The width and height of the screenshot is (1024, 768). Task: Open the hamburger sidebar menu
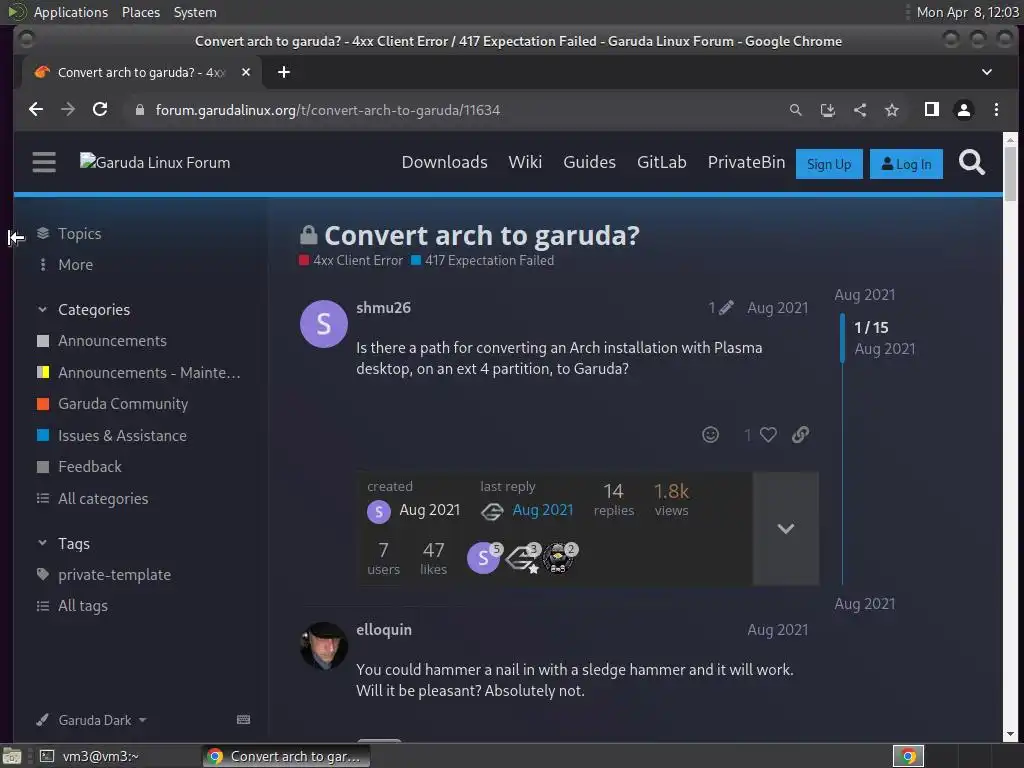click(x=44, y=162)
